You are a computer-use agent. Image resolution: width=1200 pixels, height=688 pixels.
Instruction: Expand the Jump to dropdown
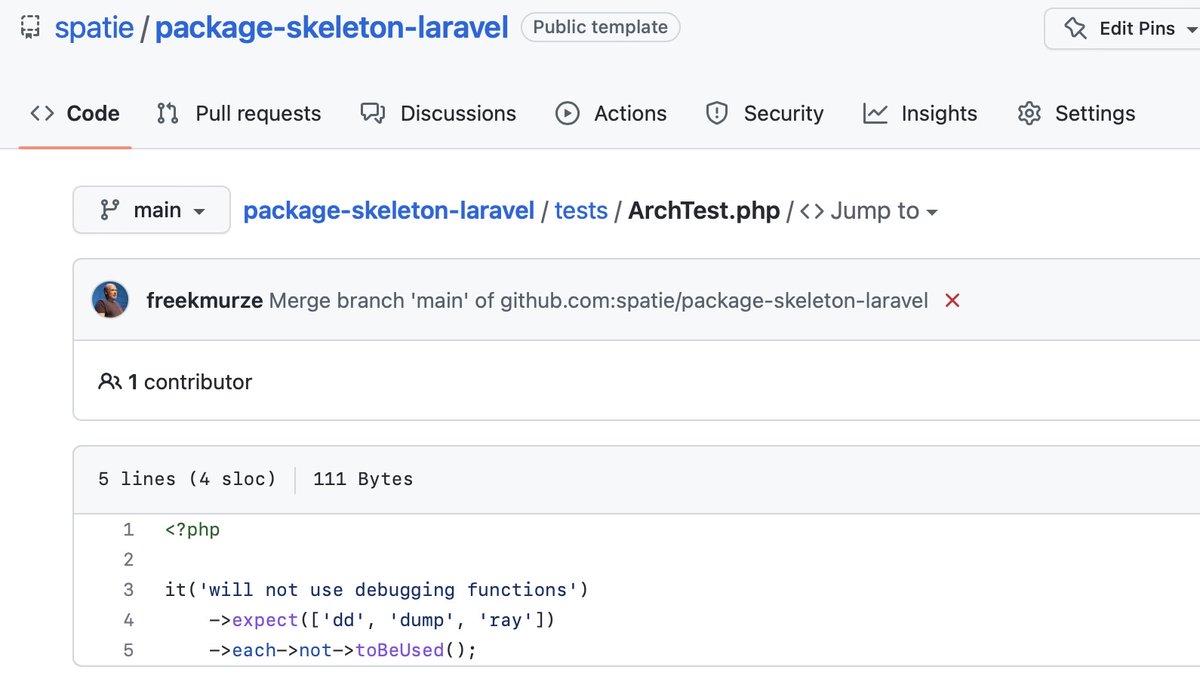(869, 210)
